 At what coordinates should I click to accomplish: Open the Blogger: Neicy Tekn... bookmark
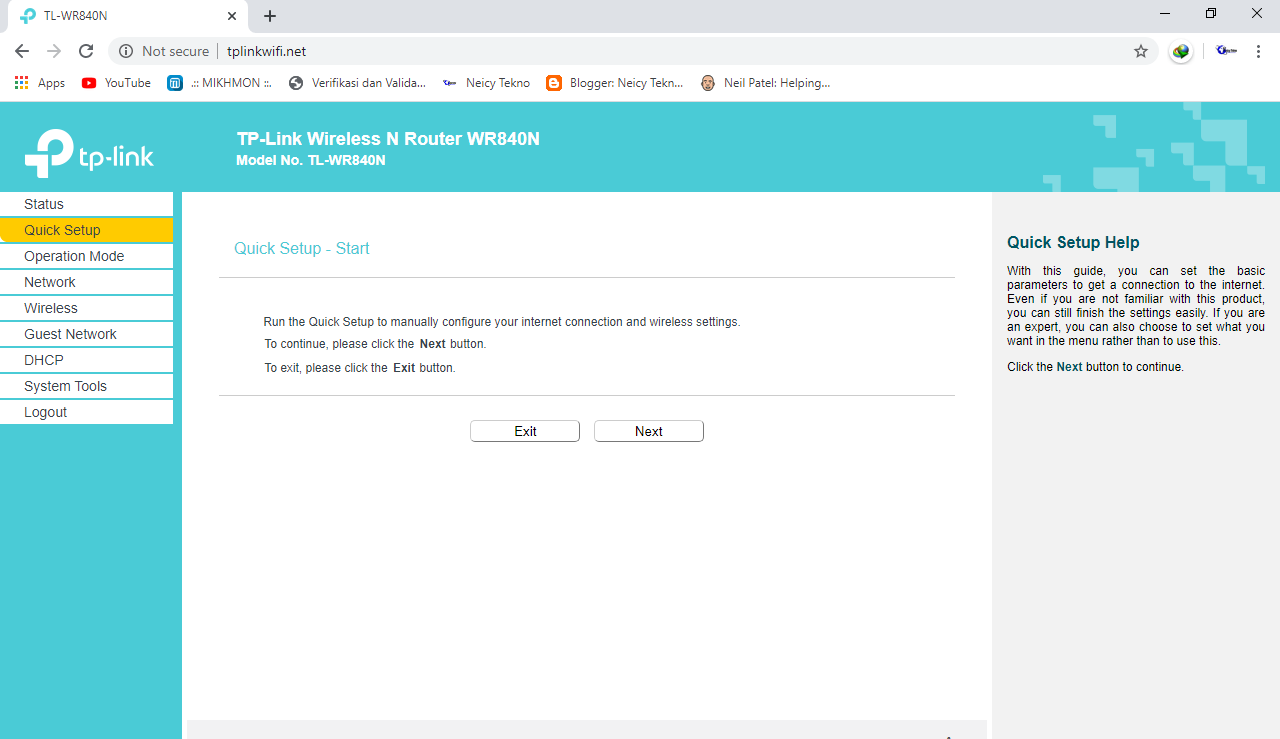(x=615, y=83)
